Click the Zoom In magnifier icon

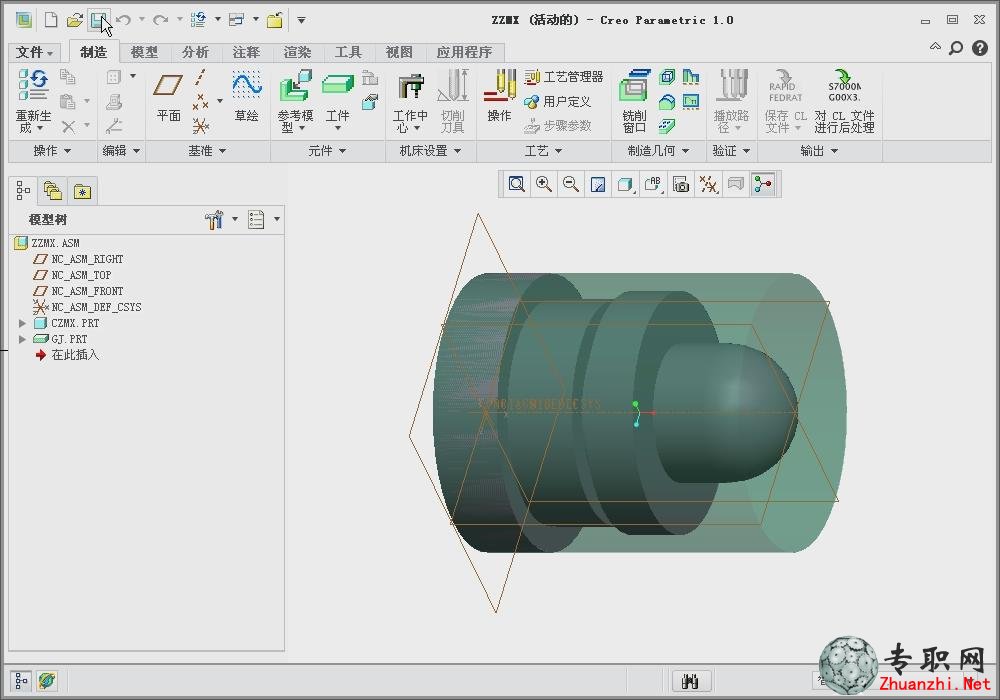coord(543,185)
